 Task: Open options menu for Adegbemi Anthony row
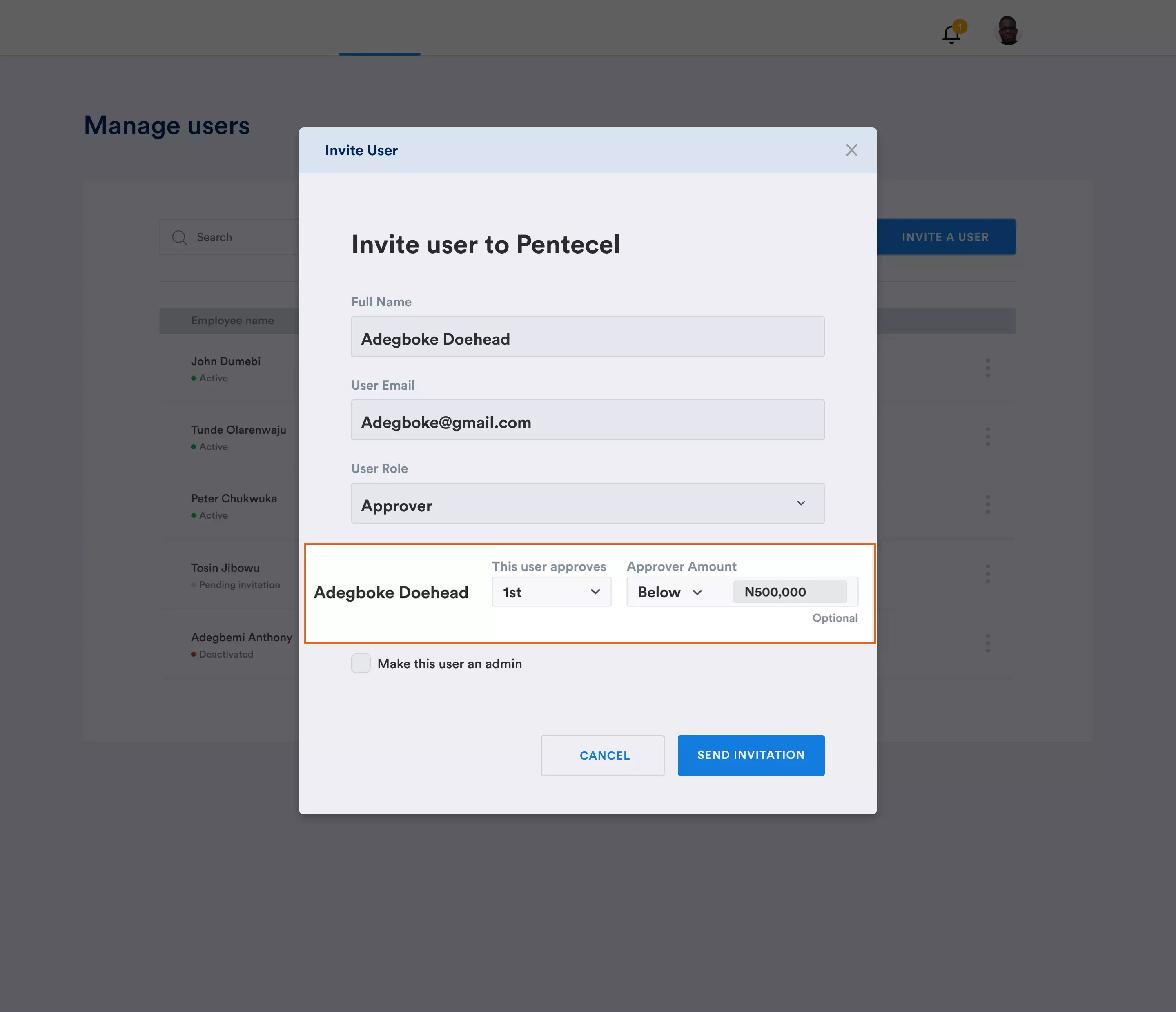pyautogui.click(x=988, y=643)
